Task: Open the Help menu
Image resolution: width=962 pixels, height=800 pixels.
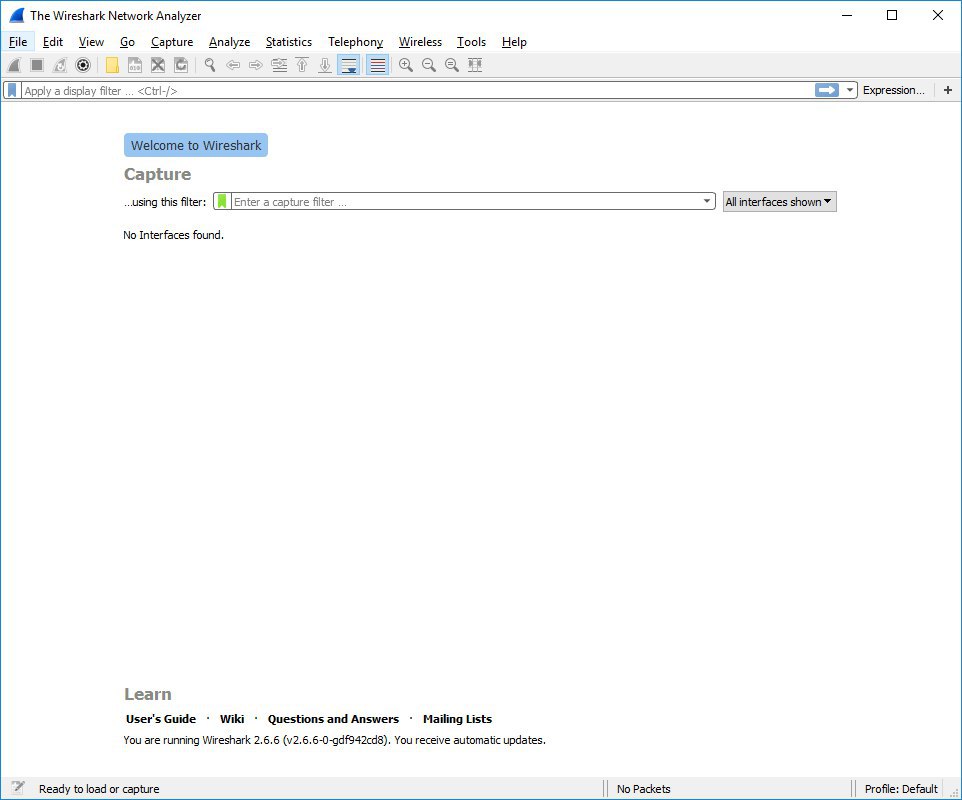Action: [x=514, y=42]
